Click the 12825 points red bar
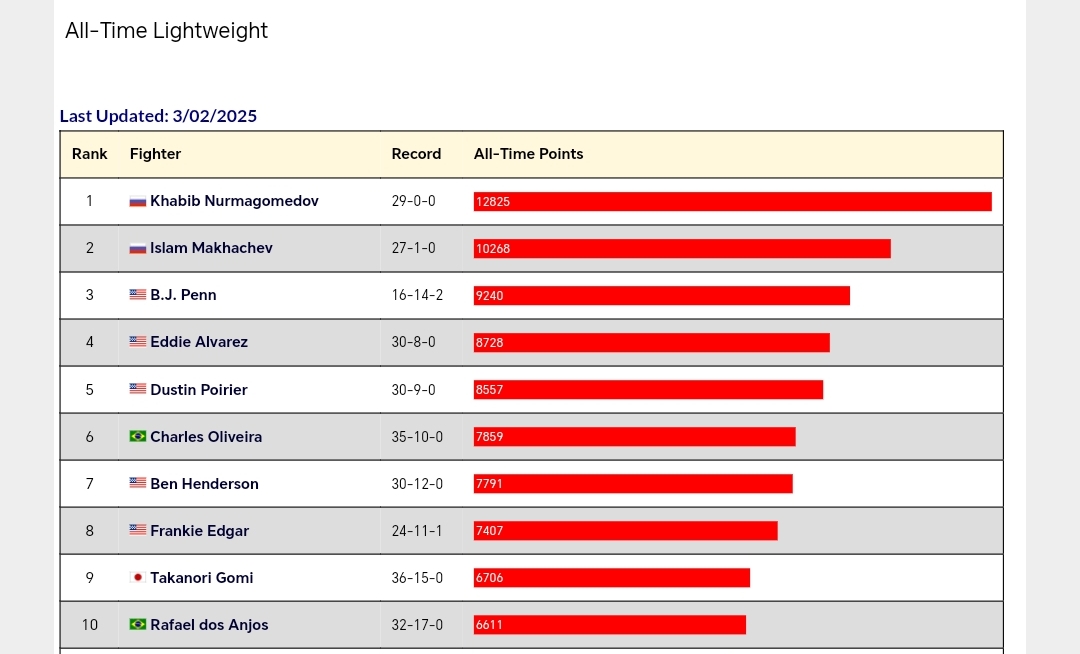The height and width of the screenshot is (654, 1080). (733, 202)
